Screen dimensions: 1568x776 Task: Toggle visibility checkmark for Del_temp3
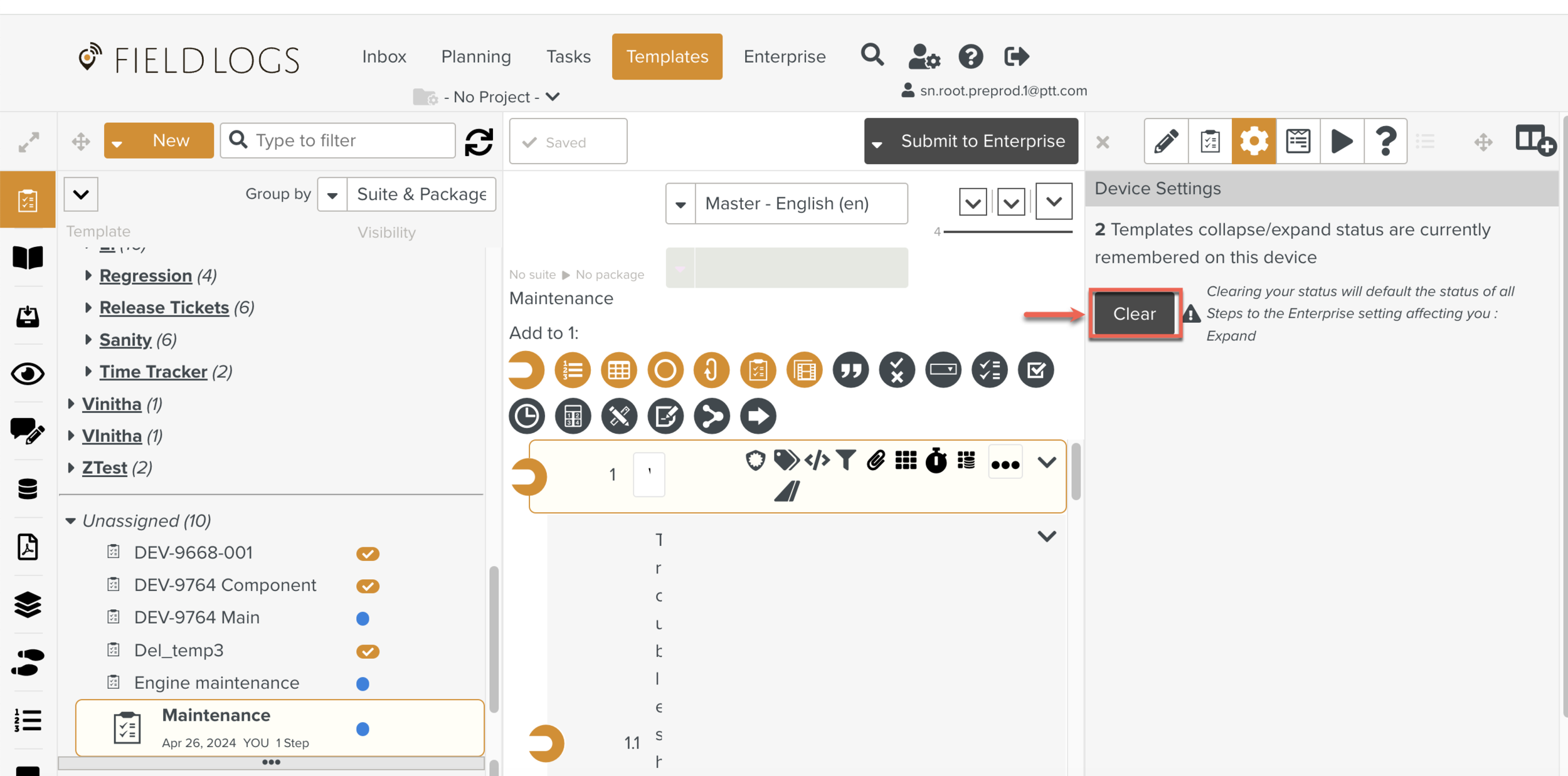368,651
